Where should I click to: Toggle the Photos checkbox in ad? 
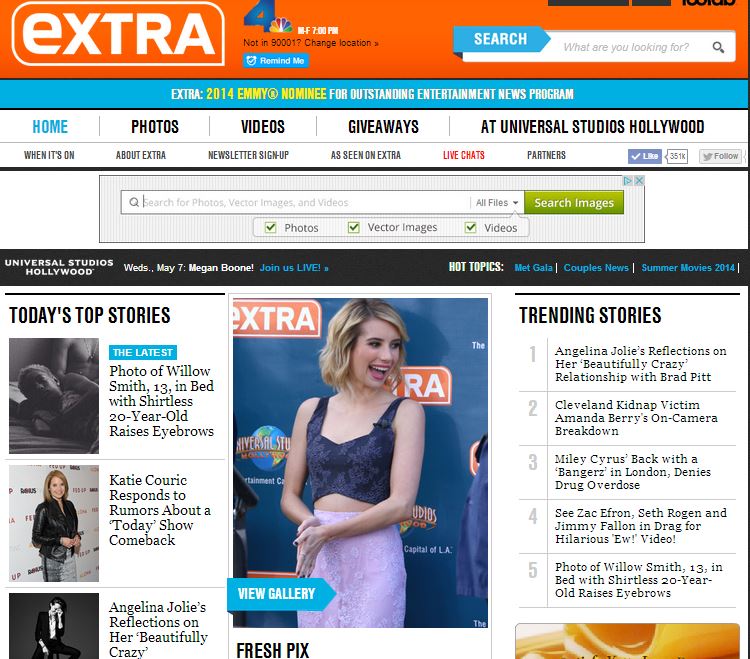(x=271, y=228)
